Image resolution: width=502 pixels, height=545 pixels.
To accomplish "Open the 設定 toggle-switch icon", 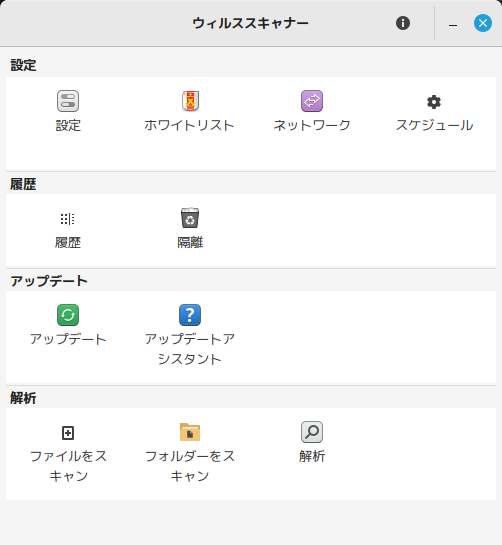I will [68, 101].
